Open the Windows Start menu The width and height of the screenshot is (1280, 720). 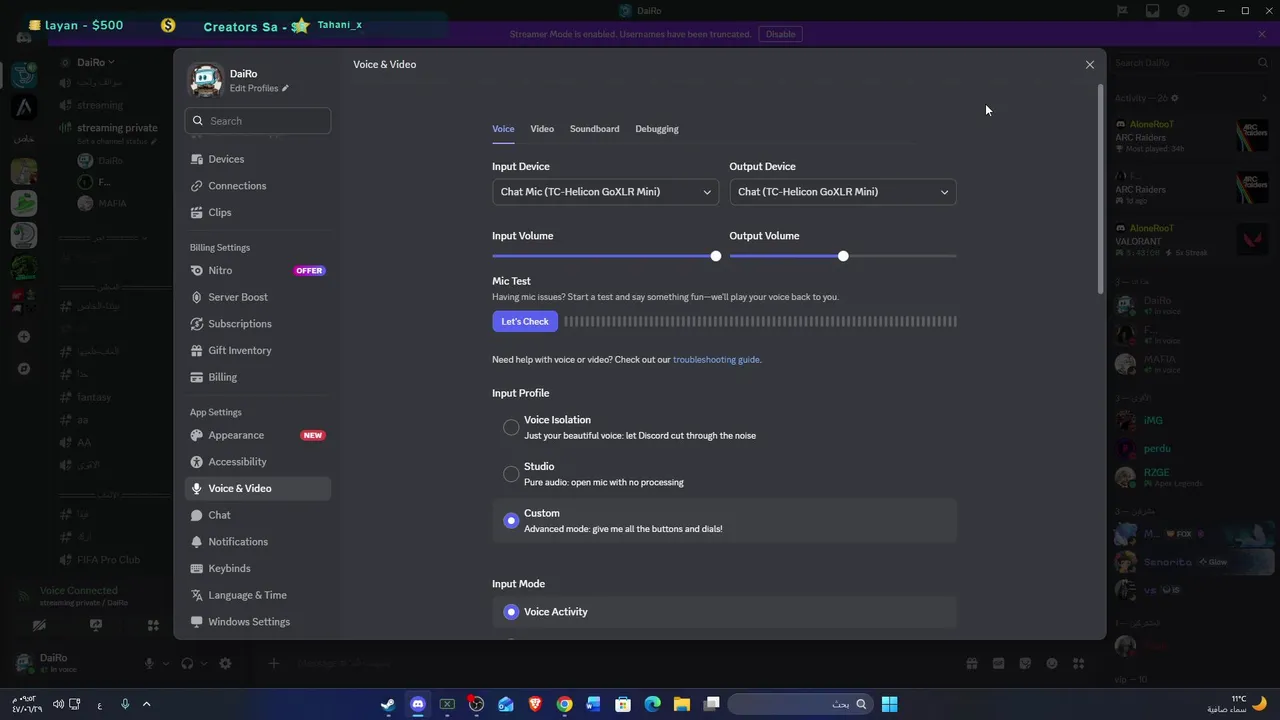pos(889,704)
